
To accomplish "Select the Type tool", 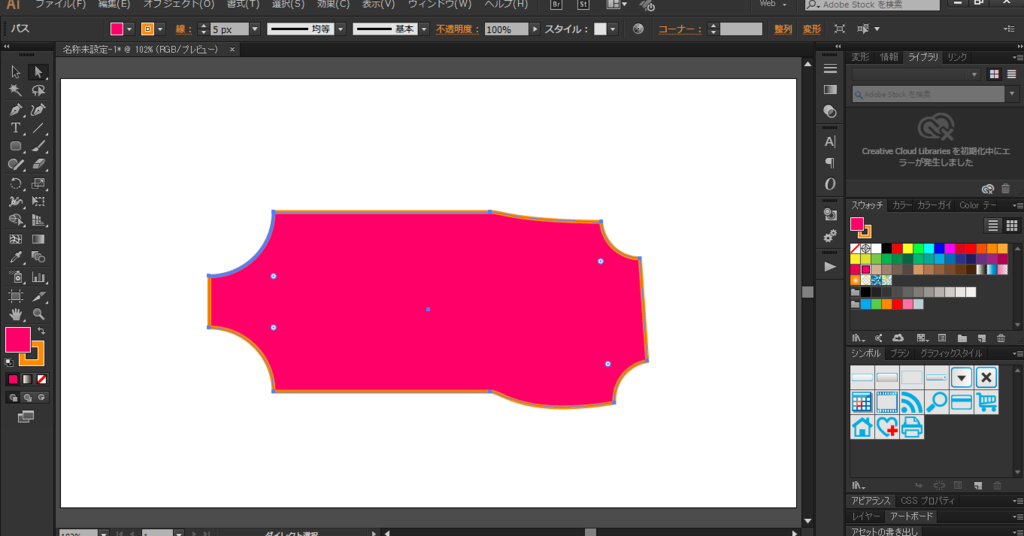I will [16, 128].
